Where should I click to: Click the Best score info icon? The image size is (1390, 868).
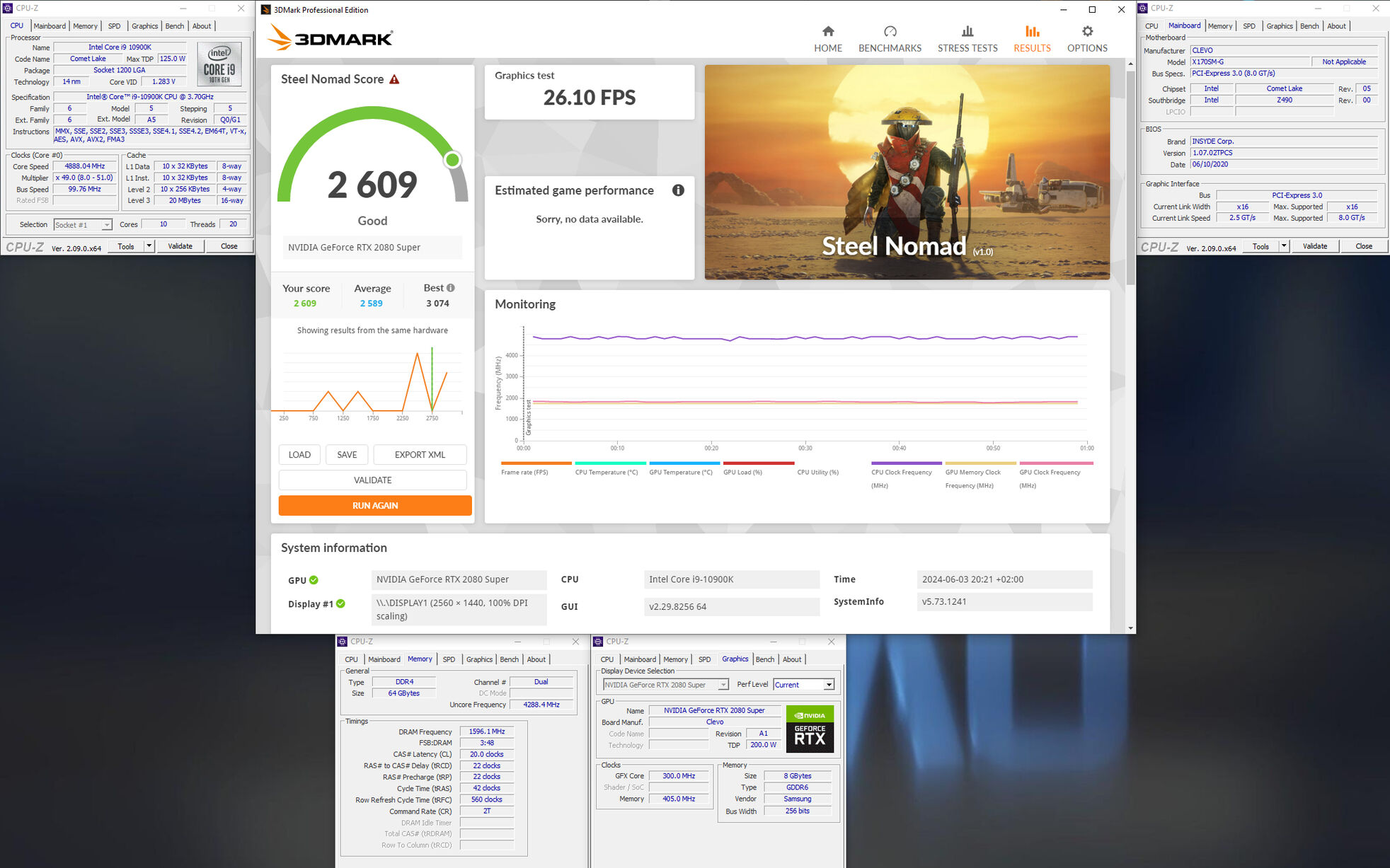click(451, 288)
